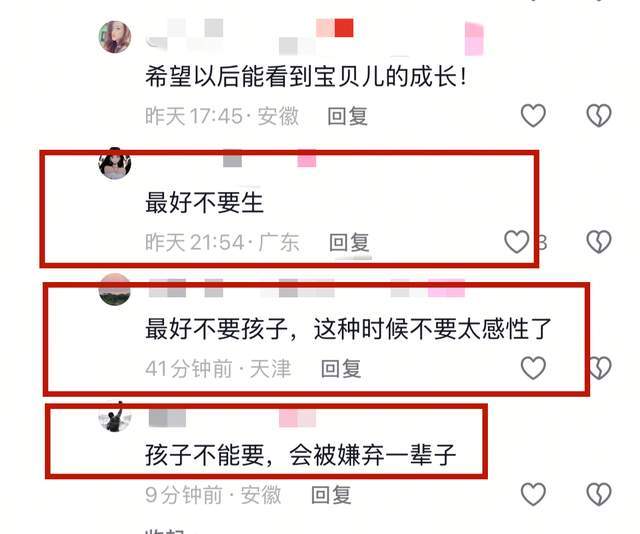Like the 天津 comment posted 41分钟前
This screenshot has width=640, height=534.
(533, 368)
